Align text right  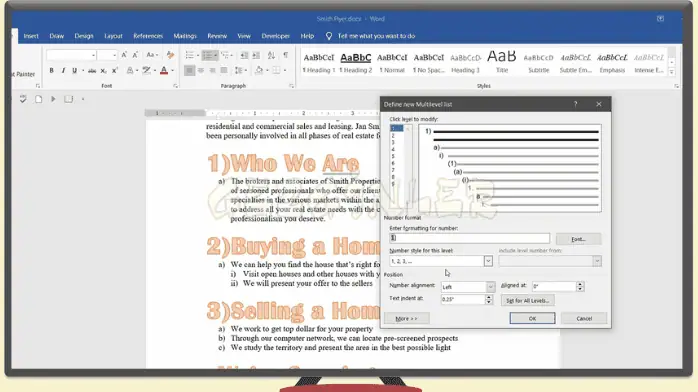[x=212, y=70]
